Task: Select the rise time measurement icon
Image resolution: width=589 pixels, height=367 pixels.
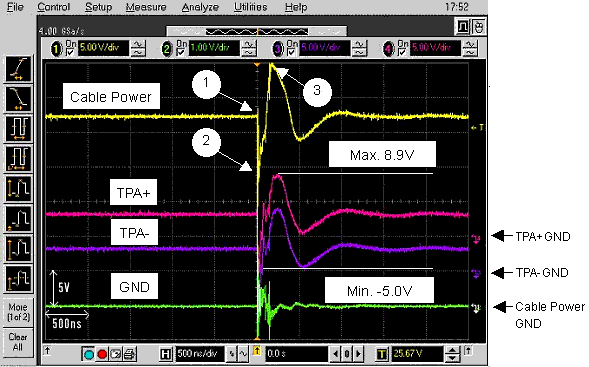Action: [x=19, y=69]
